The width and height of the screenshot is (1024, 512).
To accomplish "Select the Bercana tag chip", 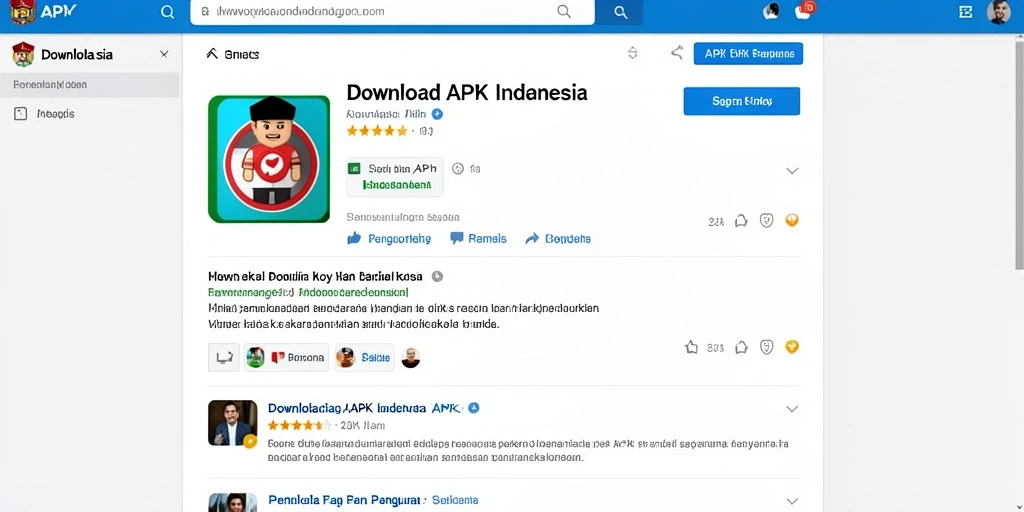I will tap(286, 357).
